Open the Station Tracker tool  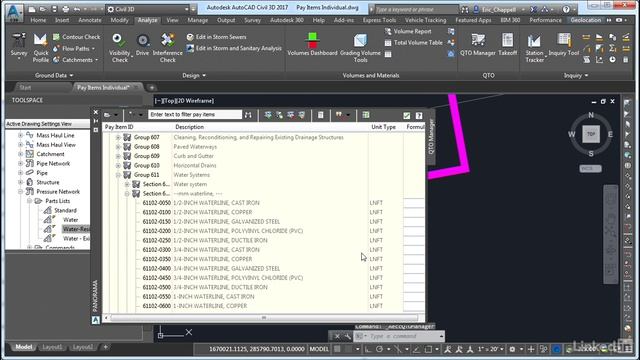click(x=534, y=47)
